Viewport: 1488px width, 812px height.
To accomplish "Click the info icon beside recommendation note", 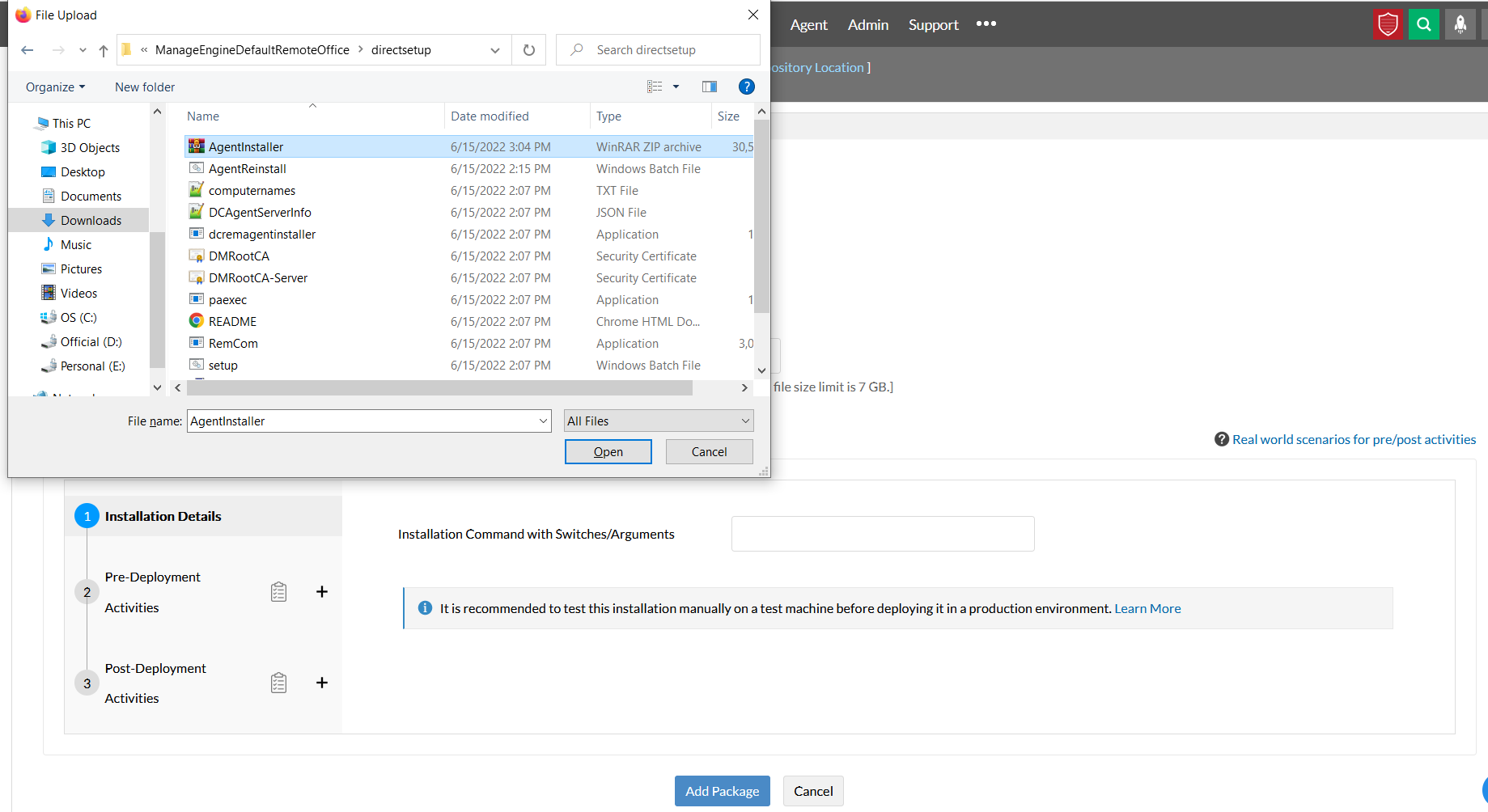I will point(425,608).
